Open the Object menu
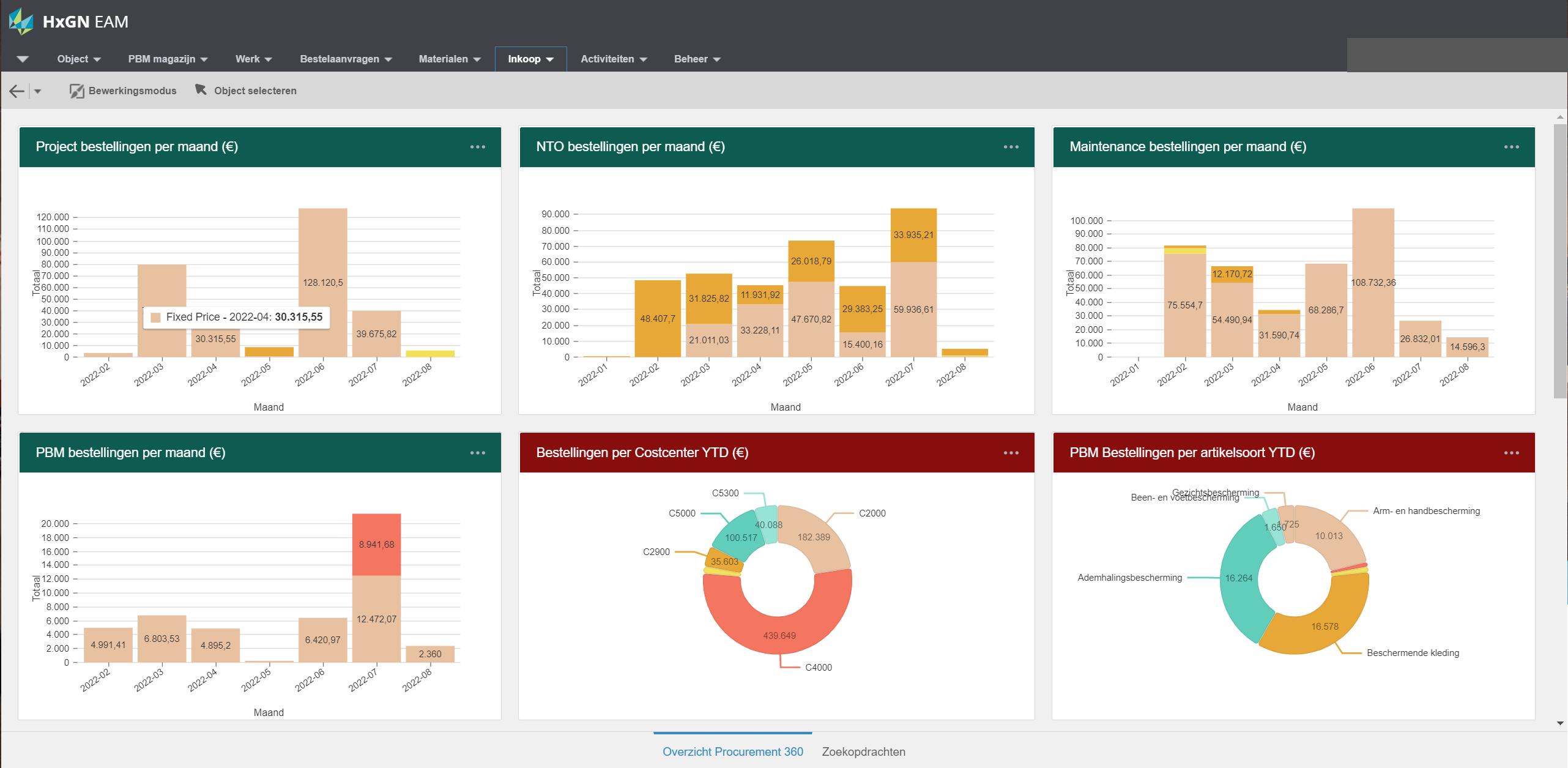 coord(79,59)
